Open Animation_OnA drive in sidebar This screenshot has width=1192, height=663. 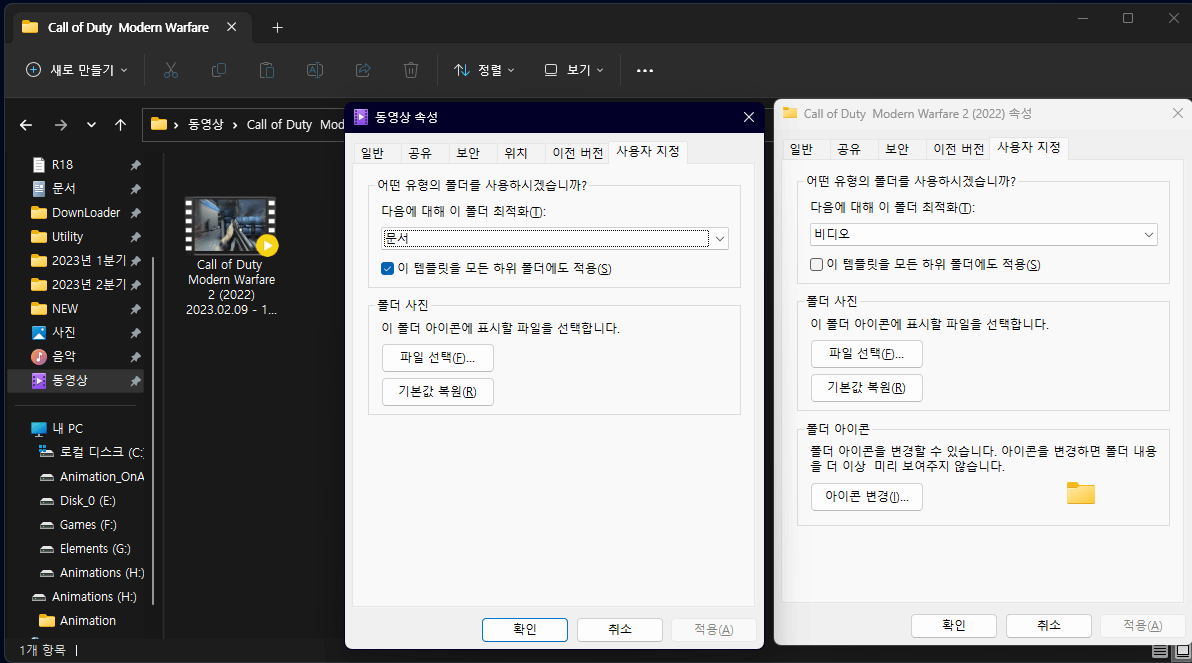pyautogui.click(x=101, y=476)
